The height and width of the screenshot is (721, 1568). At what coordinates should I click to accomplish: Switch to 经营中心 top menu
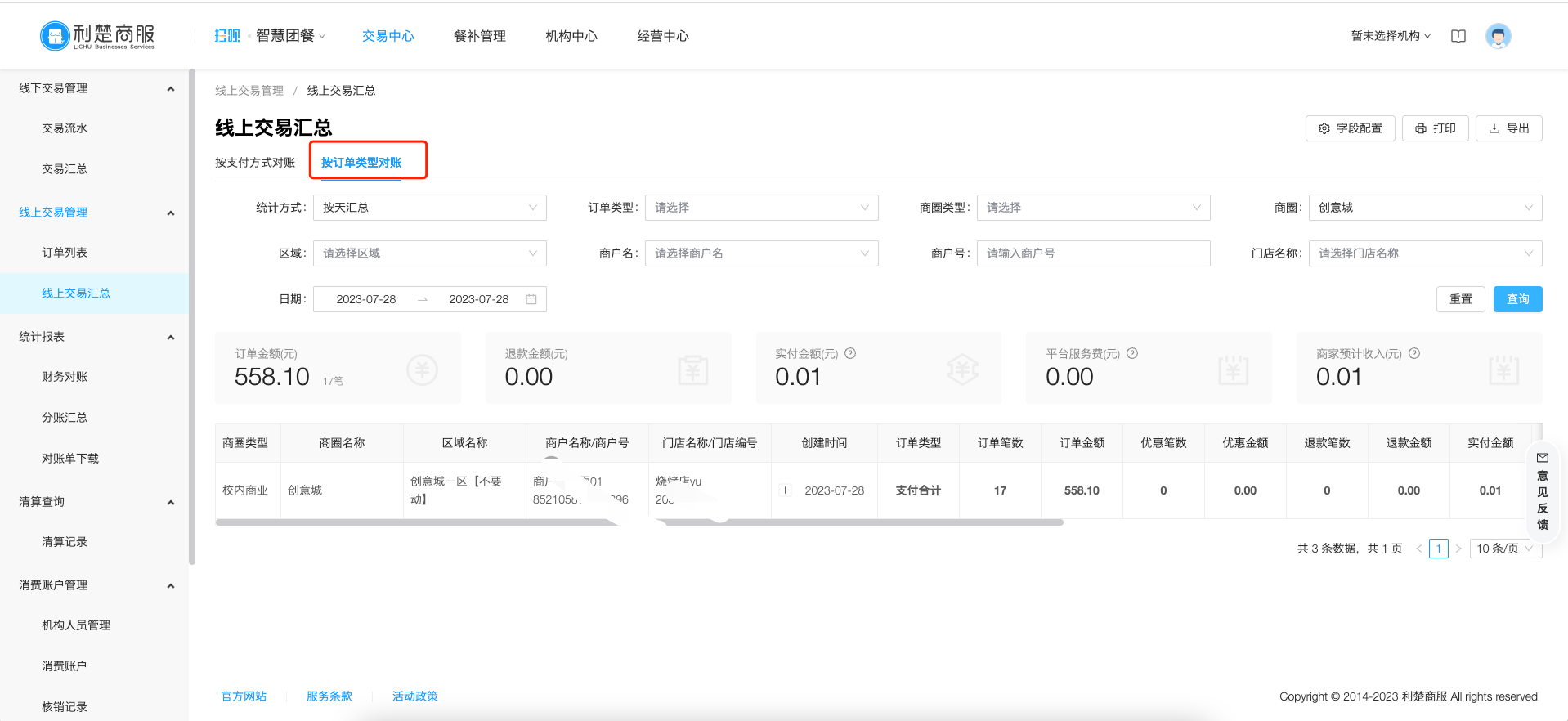662,36
